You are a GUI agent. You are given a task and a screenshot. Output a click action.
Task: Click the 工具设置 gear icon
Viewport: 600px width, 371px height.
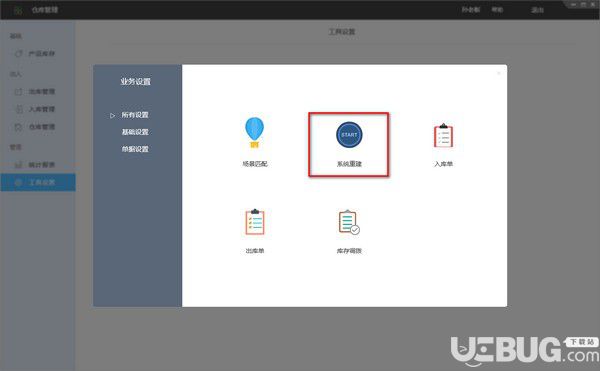[x=18, y=182]
